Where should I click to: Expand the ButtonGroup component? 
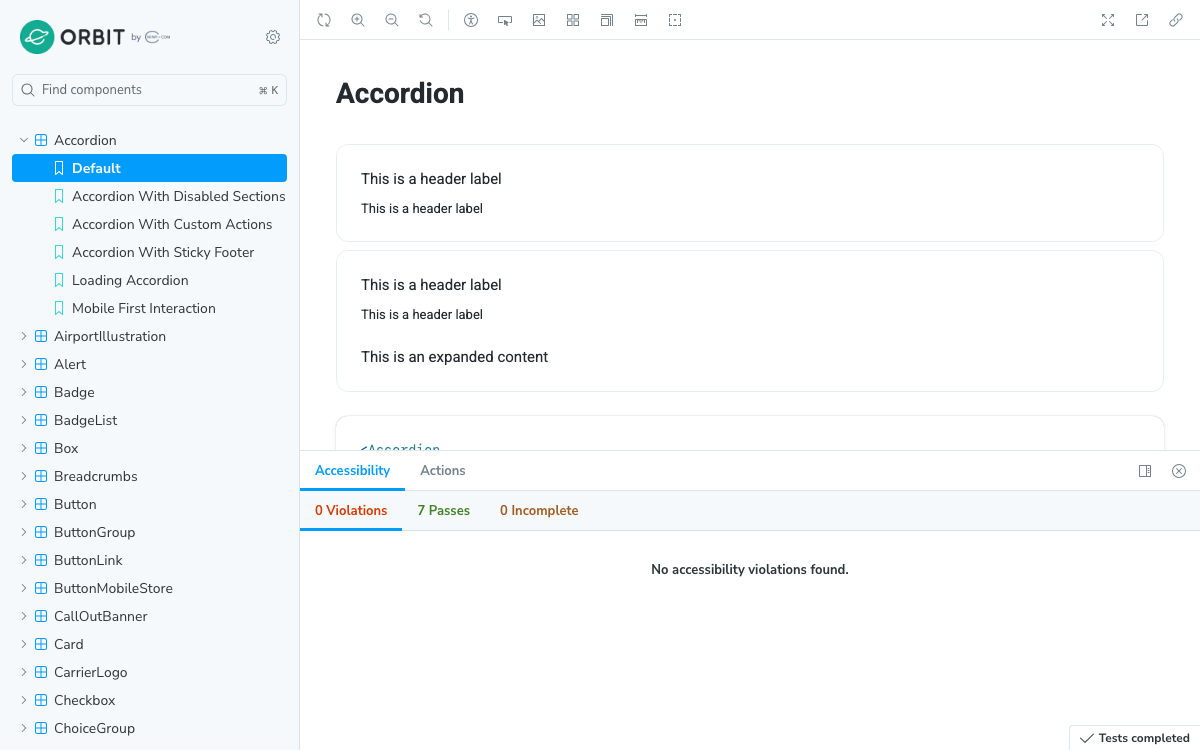[149, 532]
